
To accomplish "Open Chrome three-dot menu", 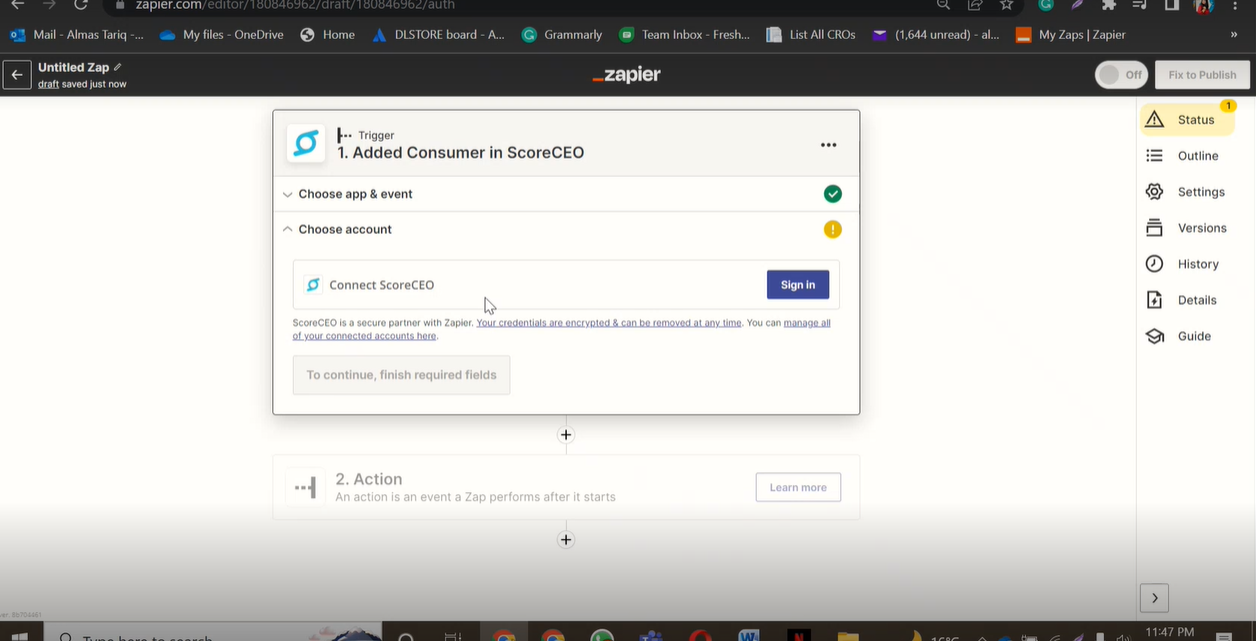I will [x=1236, y=5].
